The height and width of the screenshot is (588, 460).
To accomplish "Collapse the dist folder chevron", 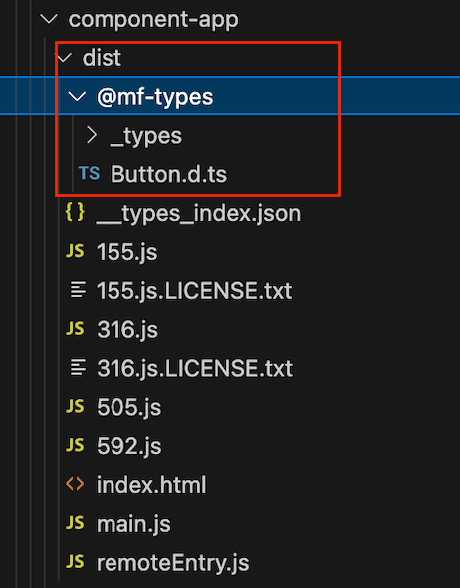I will pyautogui.click(x=64, y=58).
